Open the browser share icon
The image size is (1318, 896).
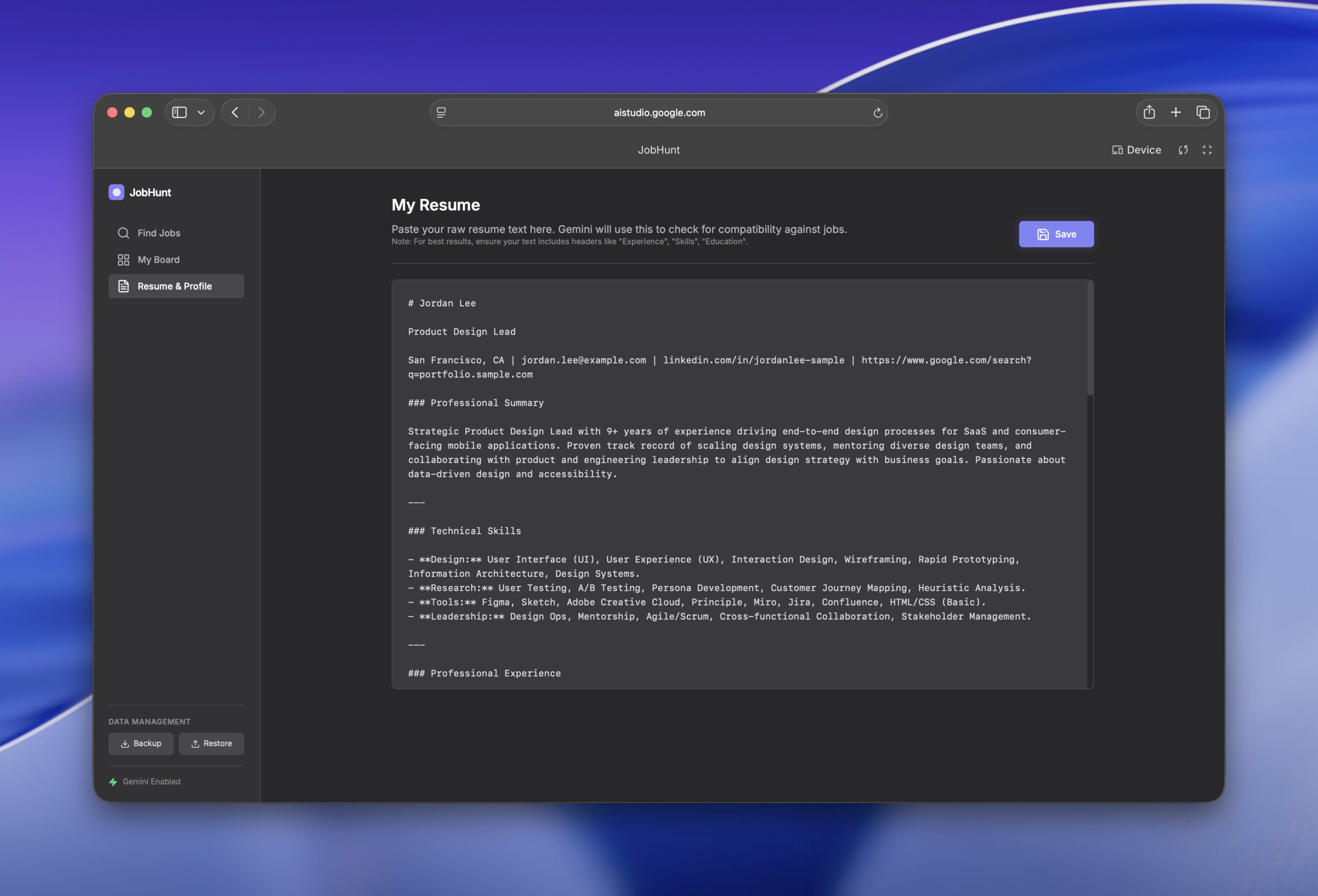1149,112
